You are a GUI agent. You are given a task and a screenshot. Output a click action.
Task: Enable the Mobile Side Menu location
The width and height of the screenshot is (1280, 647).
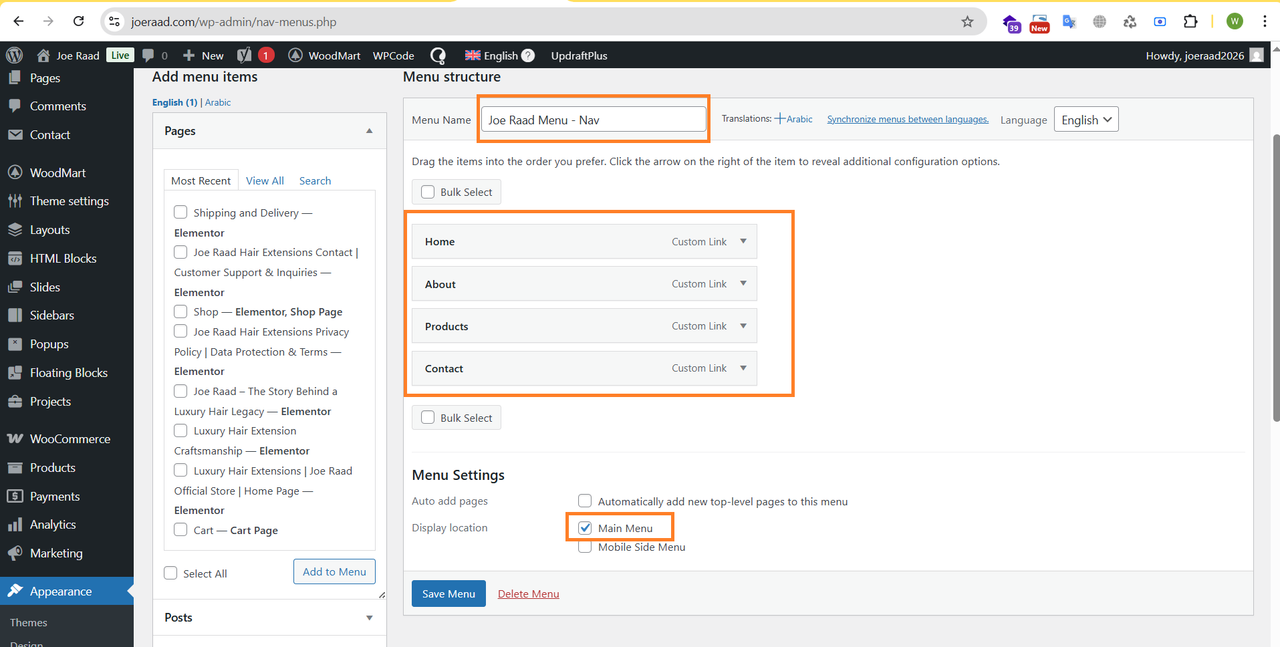[585, 547]
